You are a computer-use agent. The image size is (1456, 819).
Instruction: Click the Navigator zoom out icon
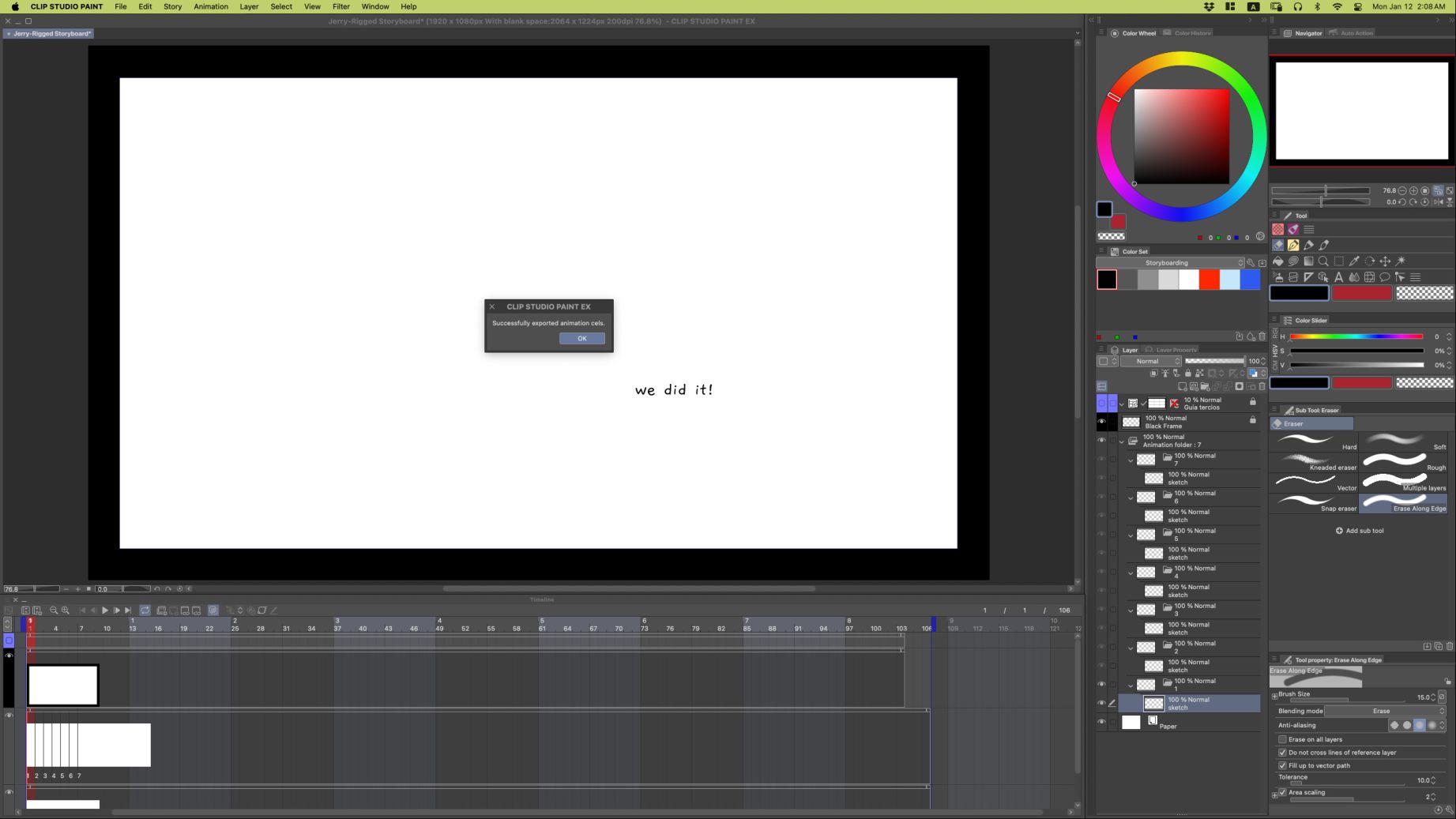(x=1402, y=190)
